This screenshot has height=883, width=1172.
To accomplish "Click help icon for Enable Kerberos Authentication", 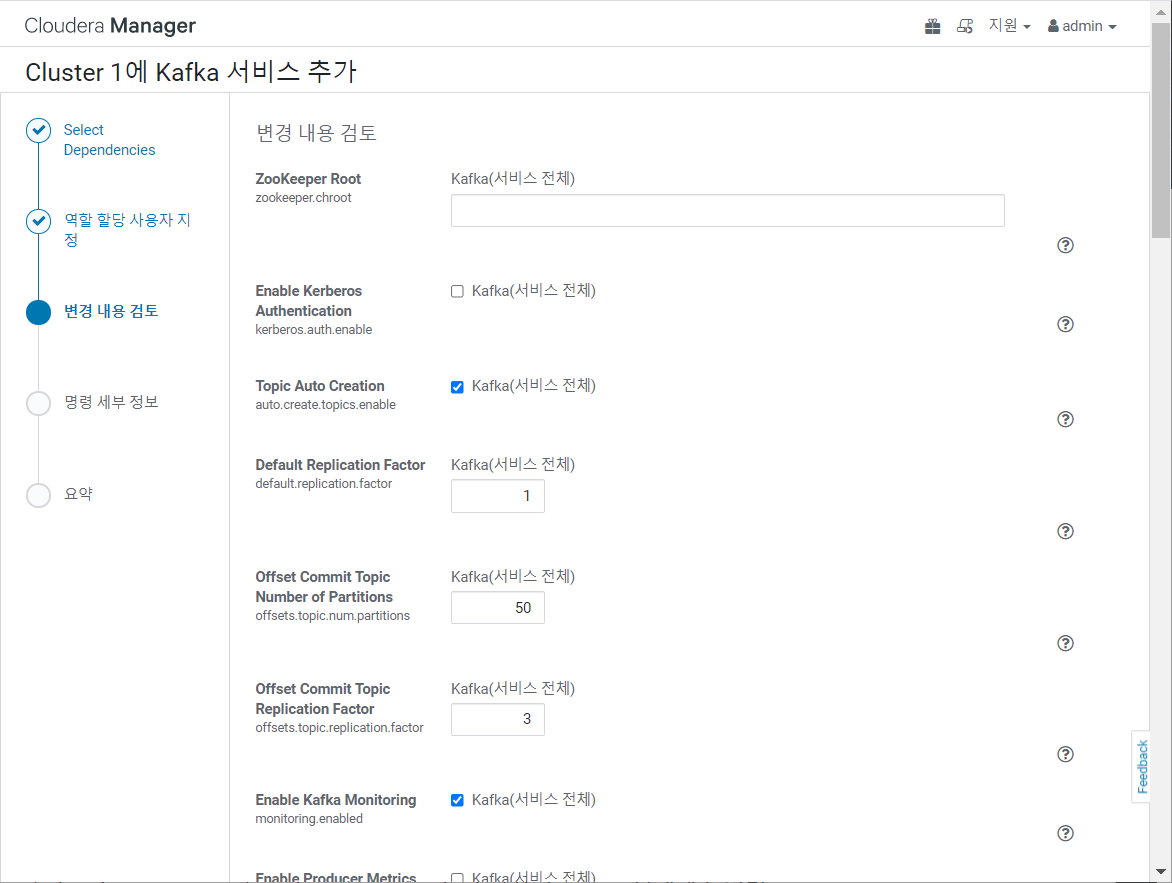I will pyautogui.click(x=1065, y=324).
